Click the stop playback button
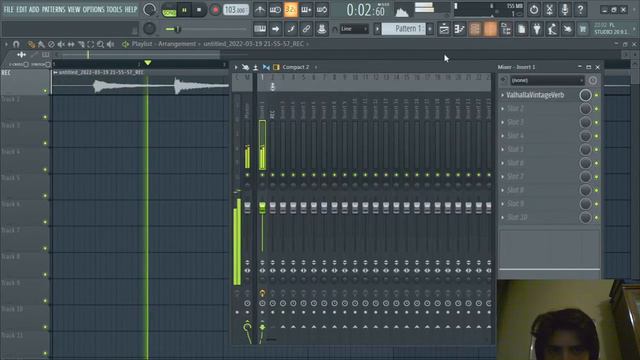This screenshot has width=640, height=360. pos(199,10)
